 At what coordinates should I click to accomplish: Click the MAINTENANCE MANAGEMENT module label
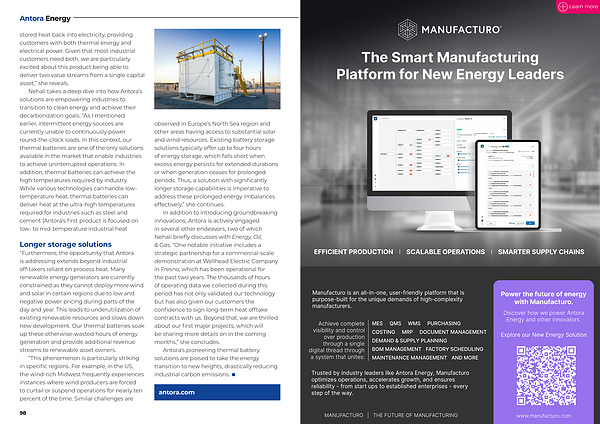point(409,358)
